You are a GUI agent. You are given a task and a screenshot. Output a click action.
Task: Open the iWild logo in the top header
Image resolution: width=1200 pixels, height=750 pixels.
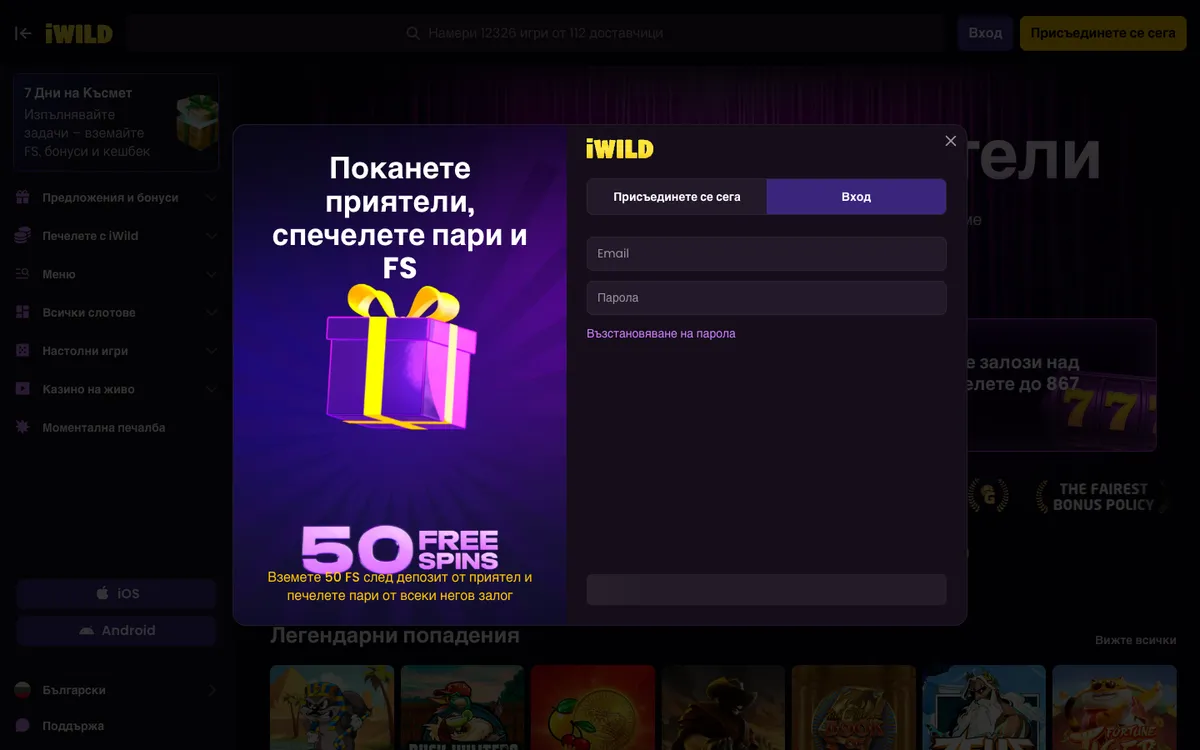pyautogui.click(x=79, y=33)
